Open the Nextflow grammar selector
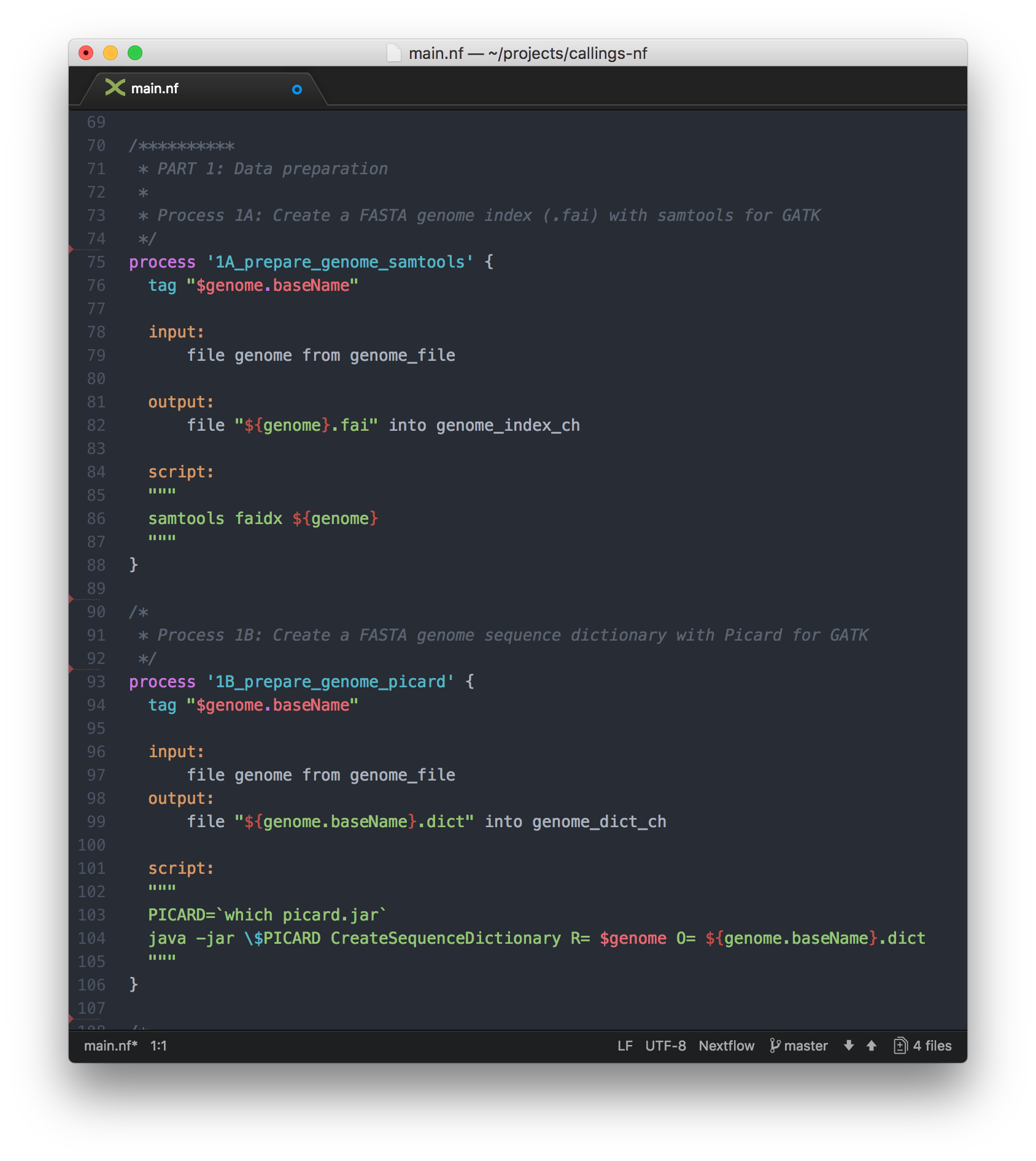 [x=727, y=1046]
